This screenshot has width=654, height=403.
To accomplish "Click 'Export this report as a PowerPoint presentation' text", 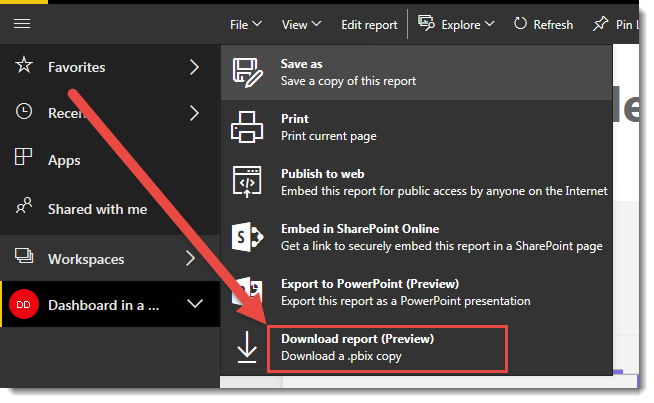I will [406, 301].
